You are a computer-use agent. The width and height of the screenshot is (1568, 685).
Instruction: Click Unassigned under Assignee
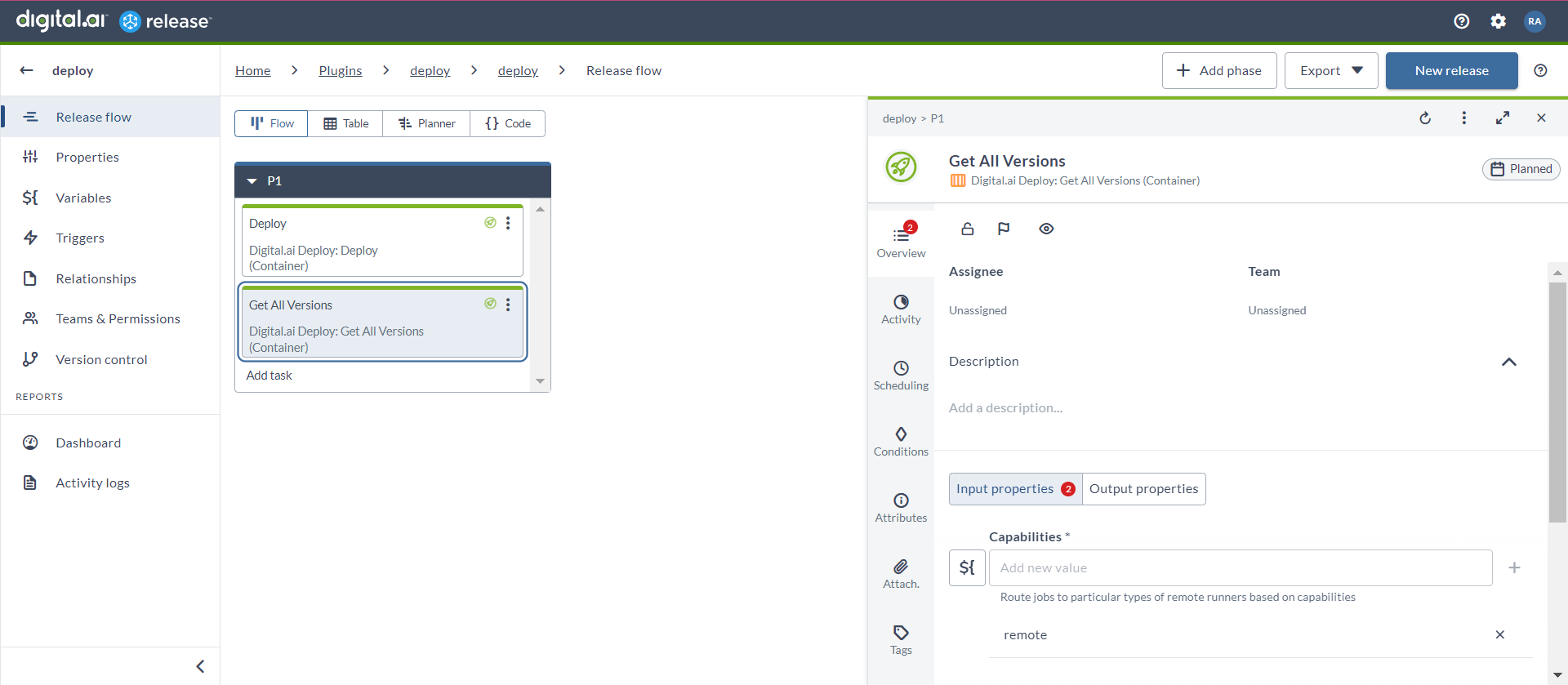pyautogui.click(x=978, y=310)
